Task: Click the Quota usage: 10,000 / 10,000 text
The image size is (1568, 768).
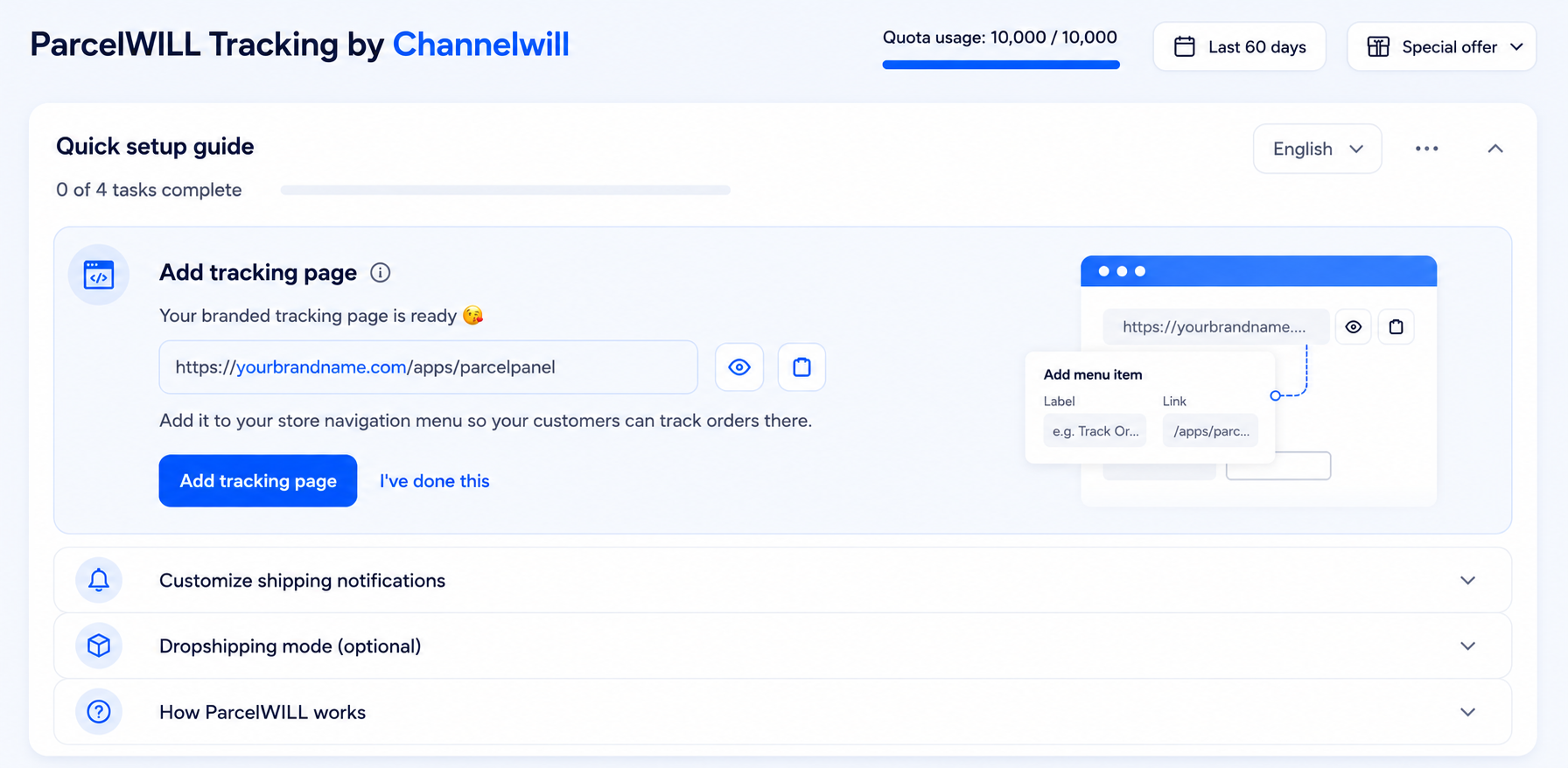Action: point(1000,38)
